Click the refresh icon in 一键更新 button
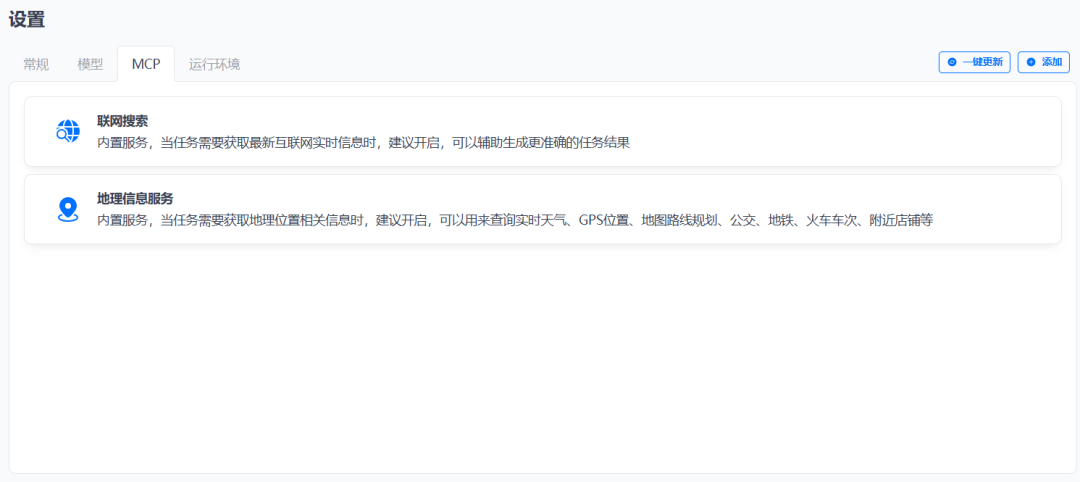 (952, 62)
